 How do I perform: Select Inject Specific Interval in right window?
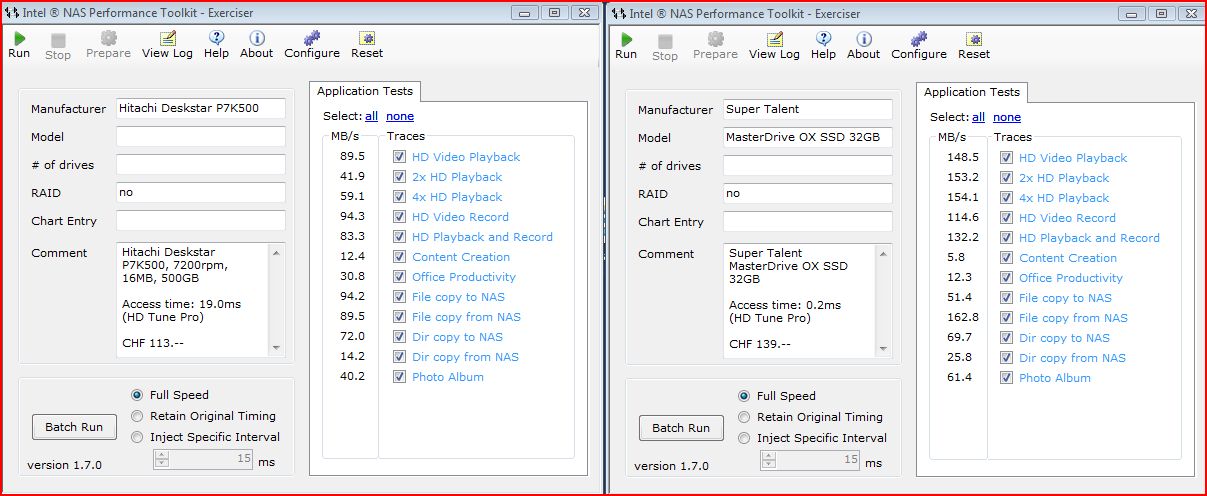tap(744, 438)
